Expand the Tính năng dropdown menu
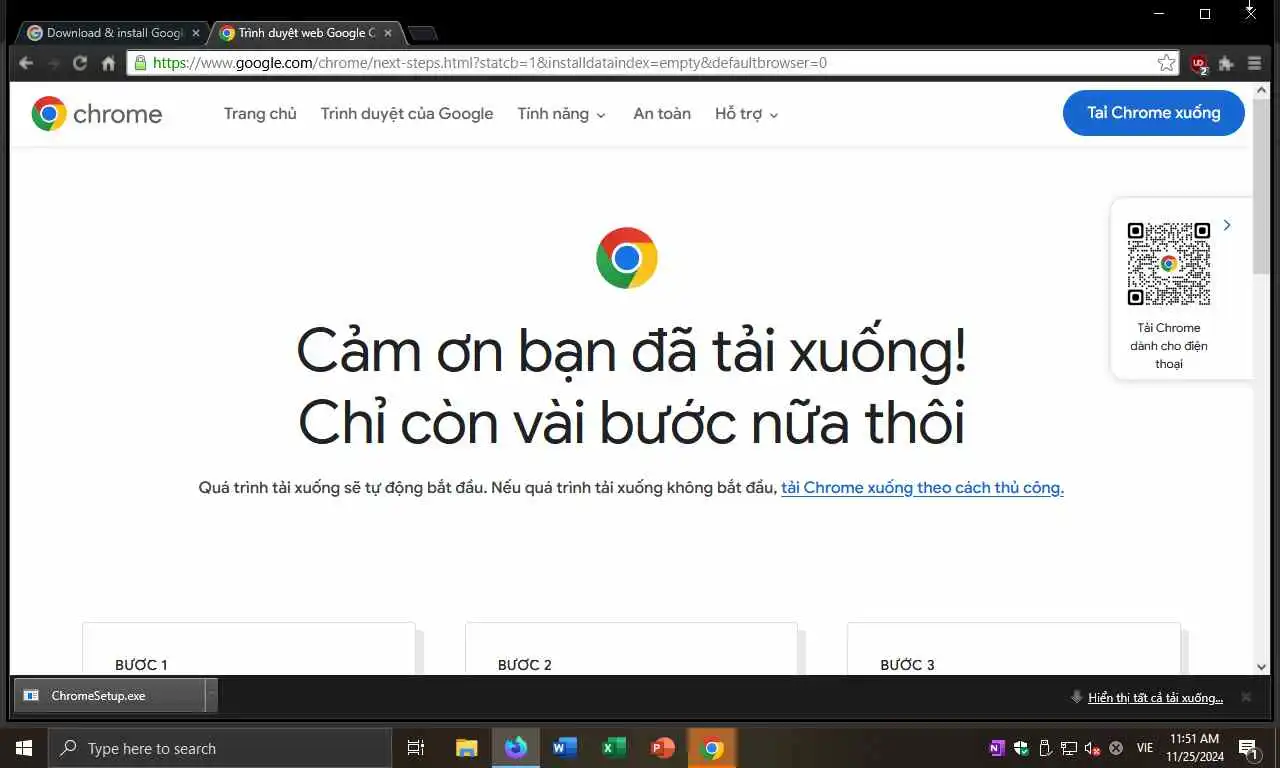The height and width of the screenshot is (768, 1280). click(x=561, y=114)
